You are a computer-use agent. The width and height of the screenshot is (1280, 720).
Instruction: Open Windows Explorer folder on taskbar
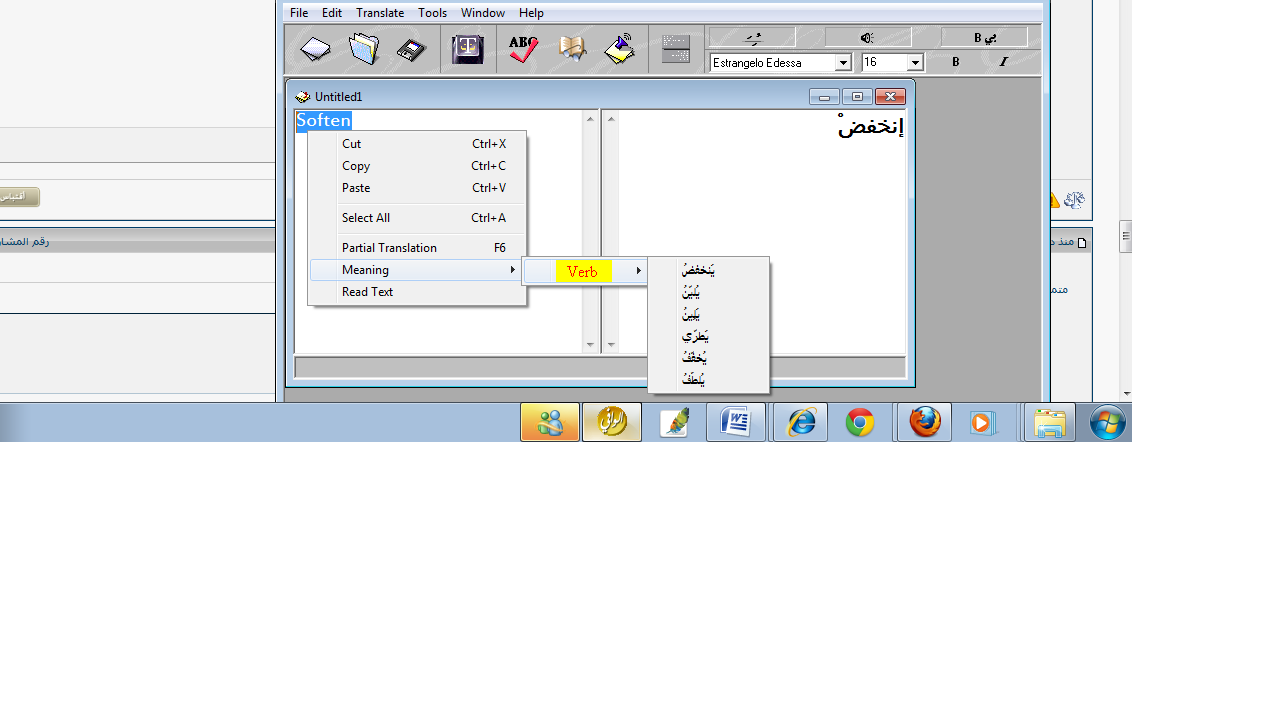pyautogui.click(x=1050, y=423)
